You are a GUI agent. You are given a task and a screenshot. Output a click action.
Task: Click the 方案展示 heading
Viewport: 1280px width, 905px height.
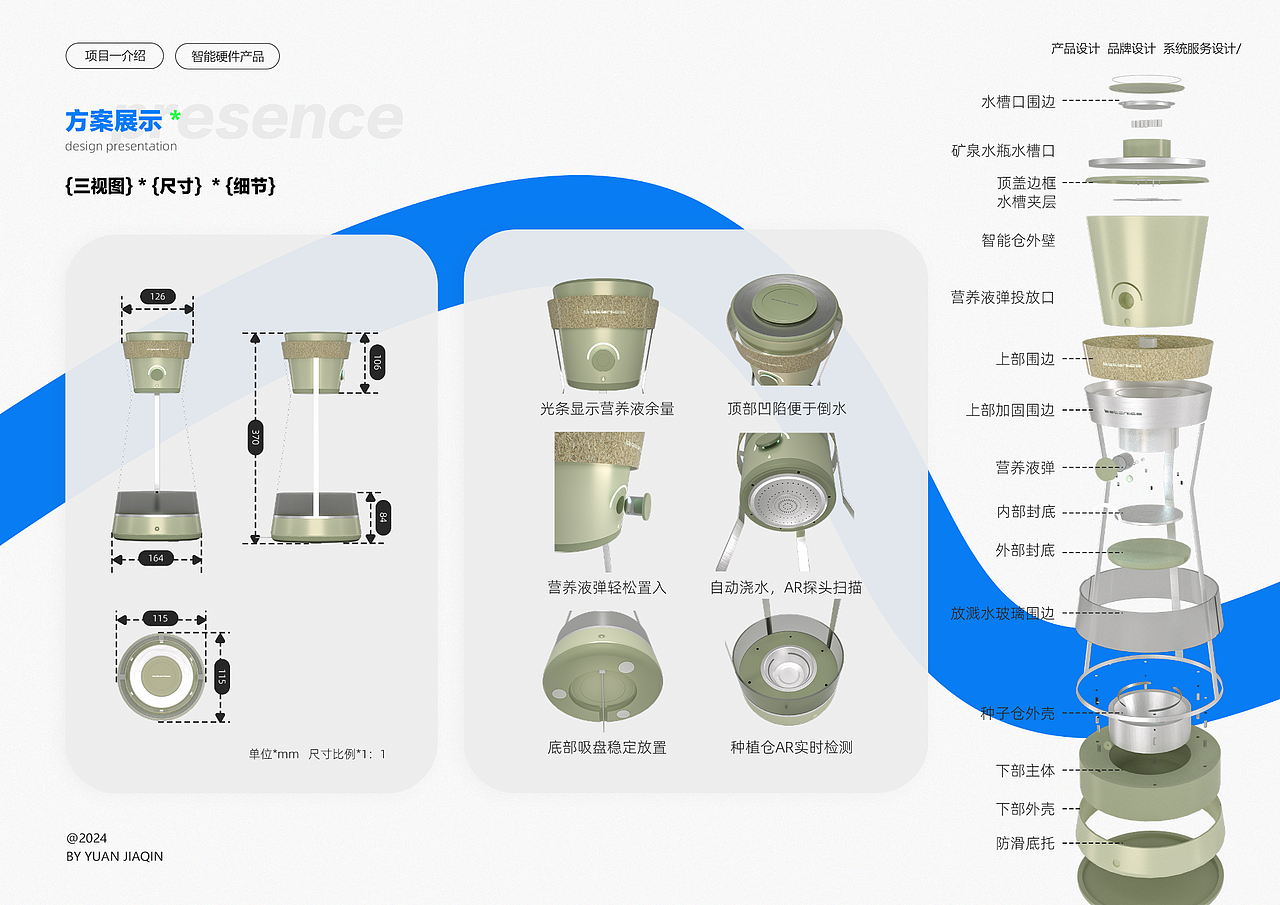(114, 121)
